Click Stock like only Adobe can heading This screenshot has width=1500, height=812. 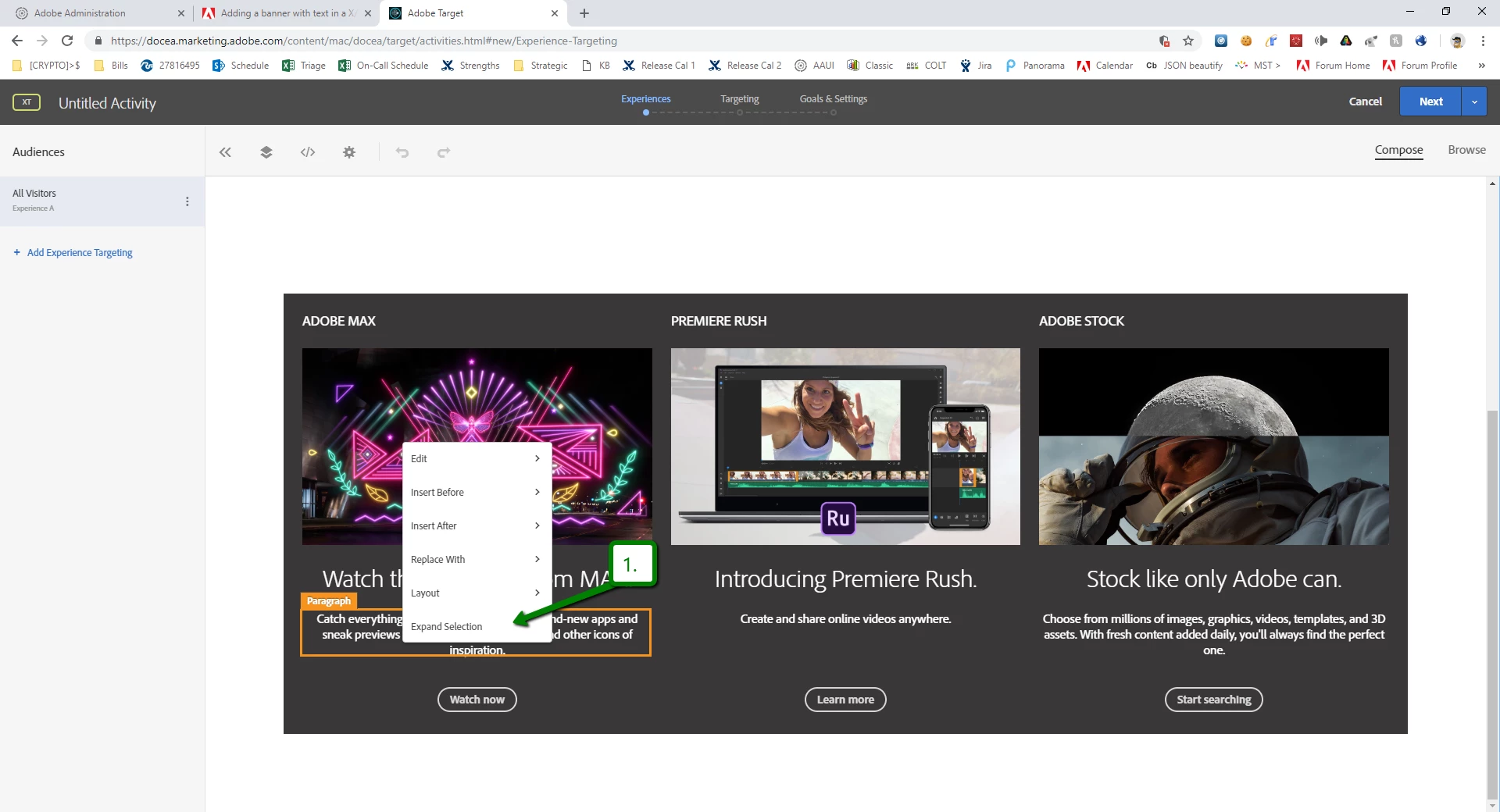click(x=1214, y=579)
